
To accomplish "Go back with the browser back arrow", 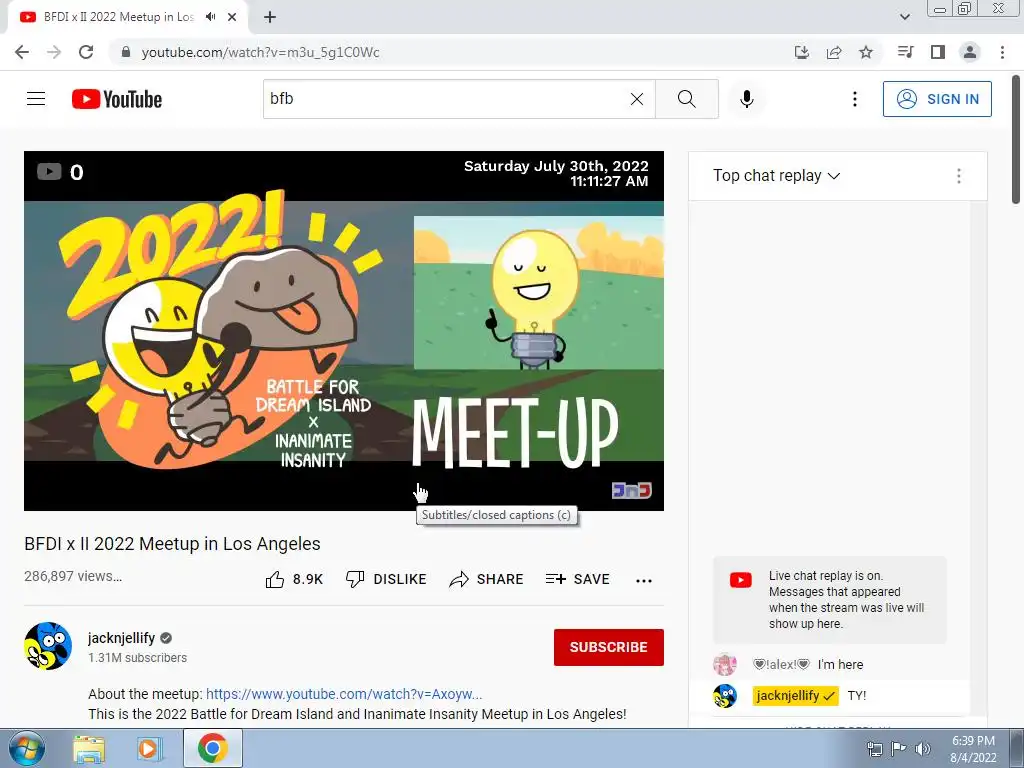I will [22, 52].
